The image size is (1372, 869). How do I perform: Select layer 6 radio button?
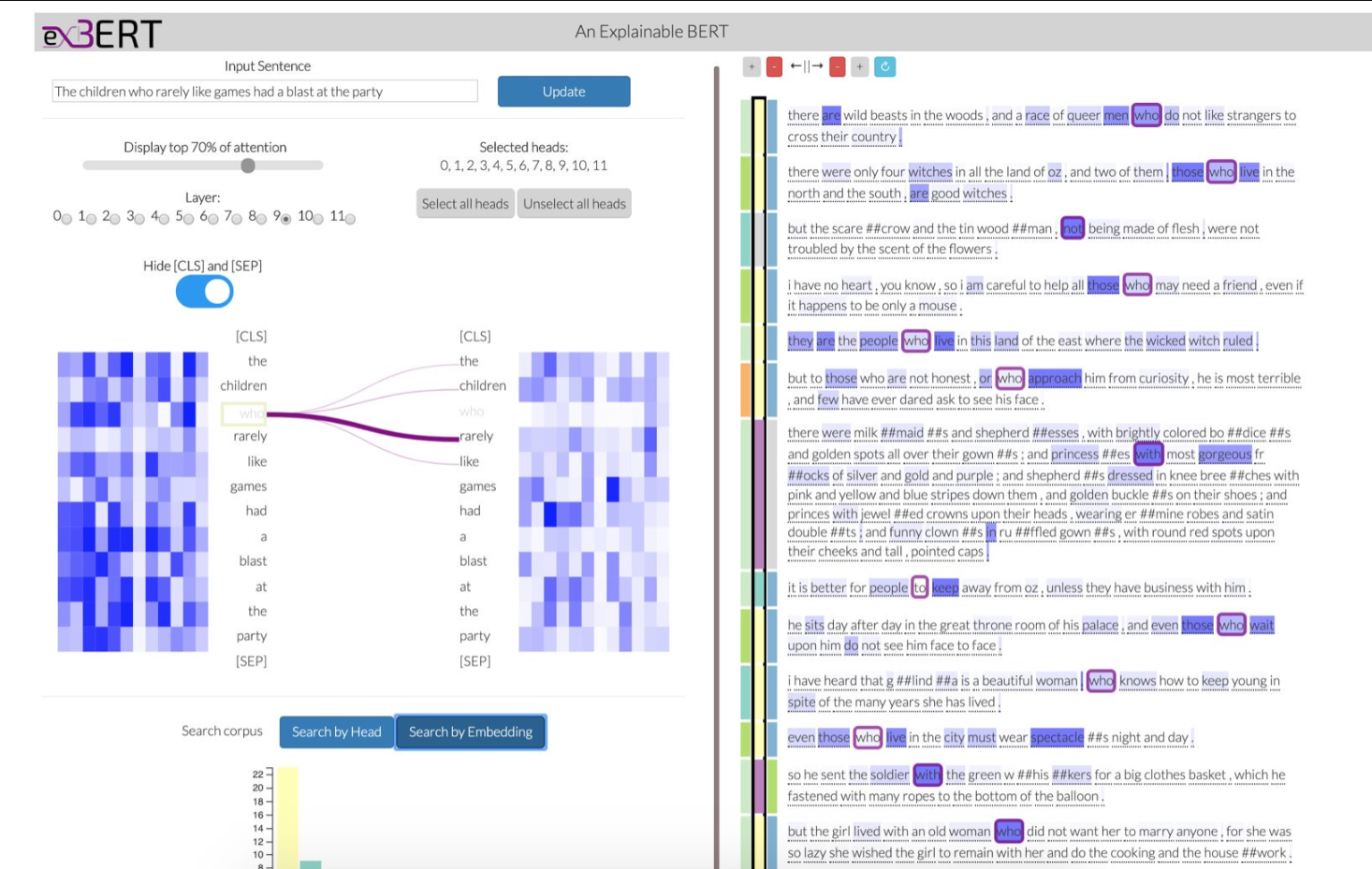(x=212, y=219)
